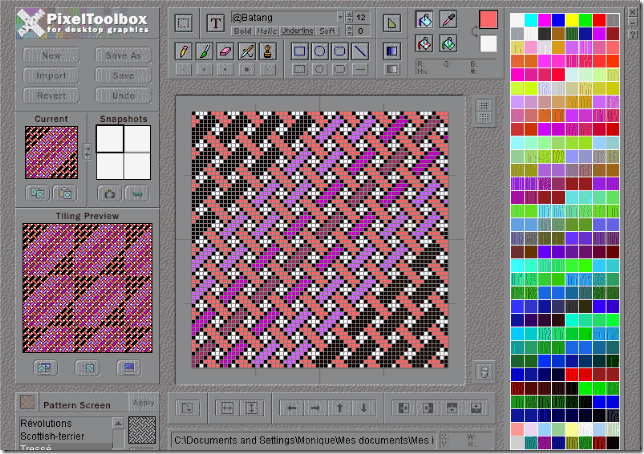Select the rectangular marquee selection tool
The width and height of the screenshot is (644, 454).
[183, 23]
